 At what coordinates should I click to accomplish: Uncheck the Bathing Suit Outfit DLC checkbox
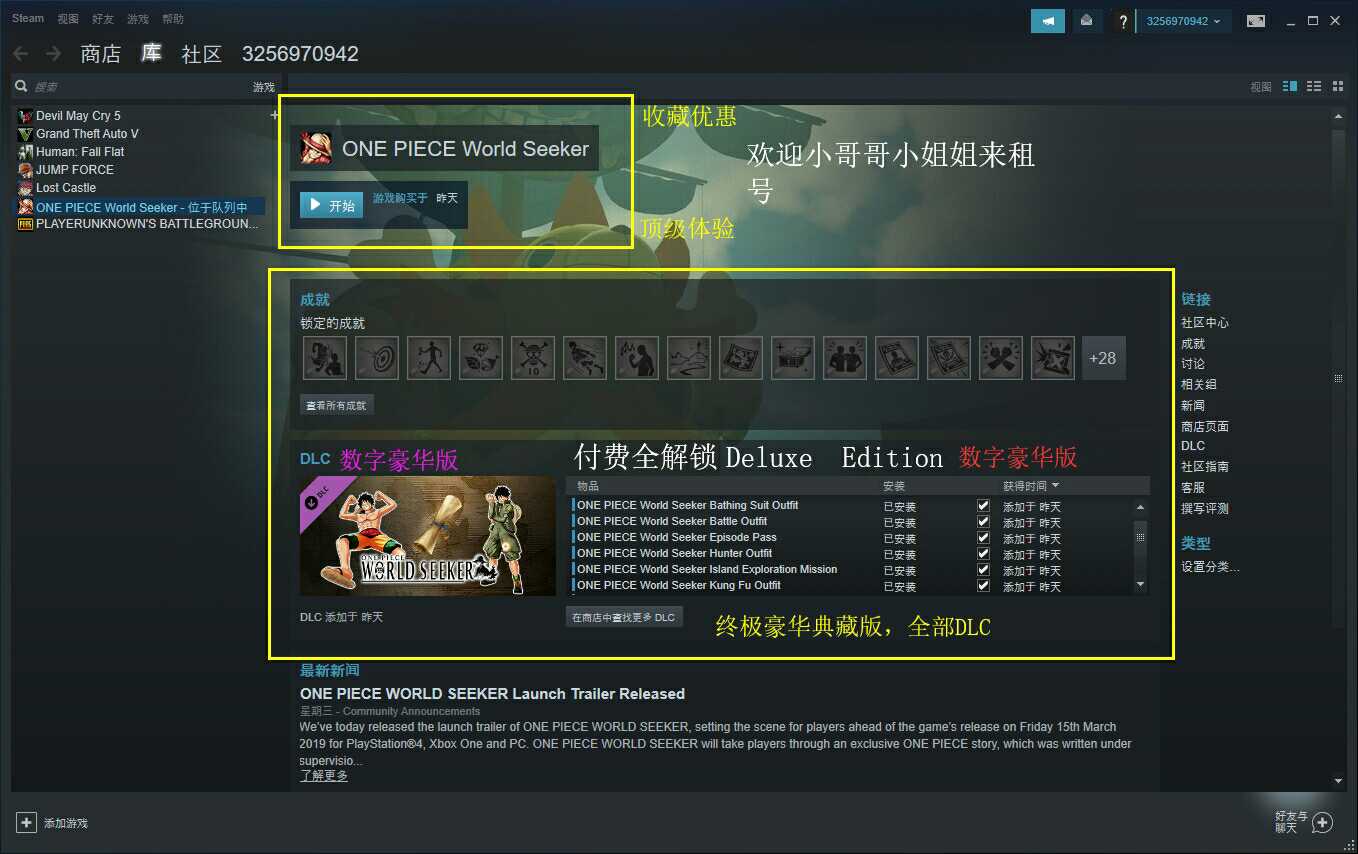click(983, 506)
